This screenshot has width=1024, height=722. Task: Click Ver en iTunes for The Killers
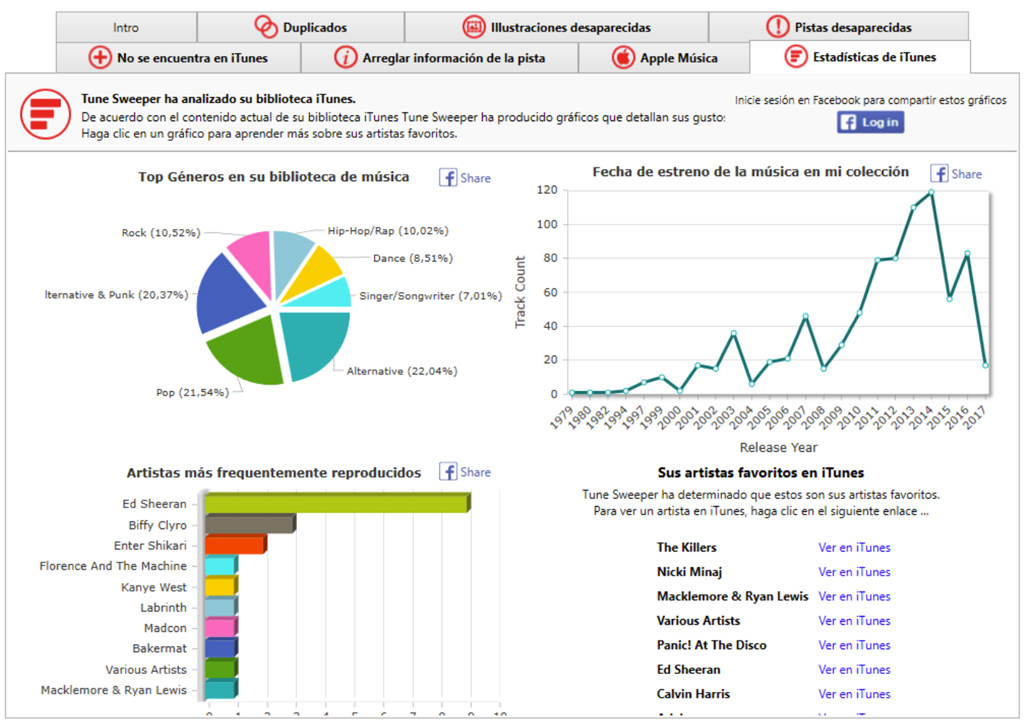[x=854, y=547]
